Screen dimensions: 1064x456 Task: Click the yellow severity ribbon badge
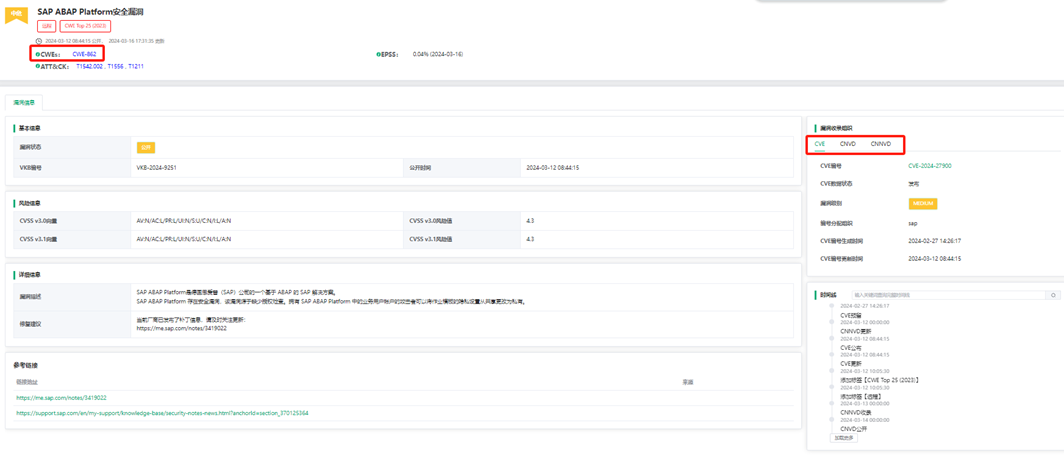pyautogui.click(x=16, y=14)
